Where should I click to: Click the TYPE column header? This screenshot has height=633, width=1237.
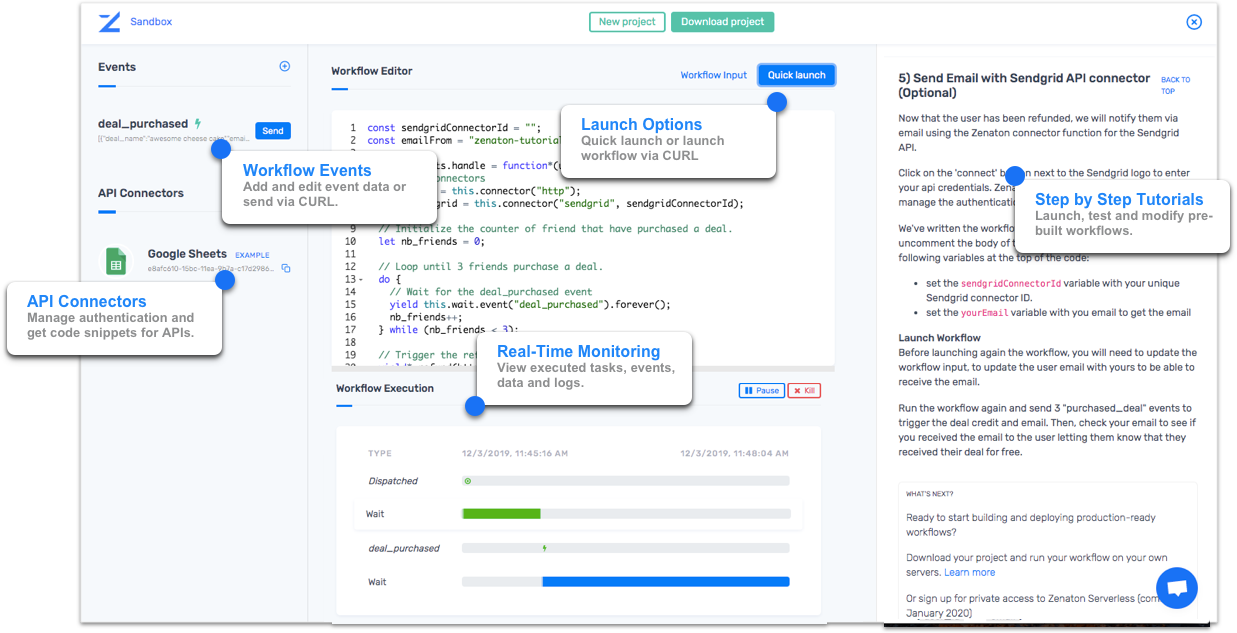(x=380, y=453)
